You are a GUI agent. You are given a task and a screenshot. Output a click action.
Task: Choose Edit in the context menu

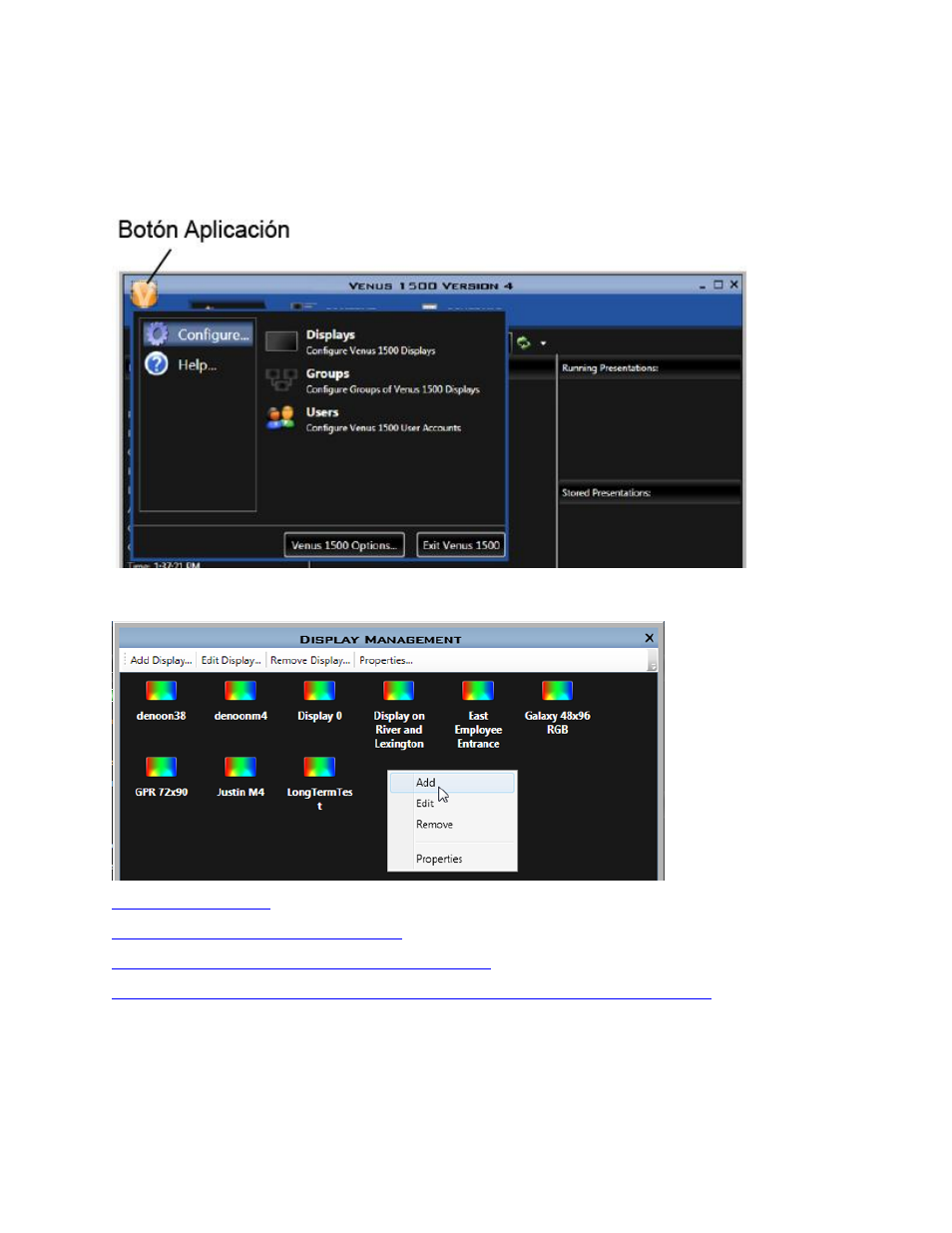click(452, 804)
